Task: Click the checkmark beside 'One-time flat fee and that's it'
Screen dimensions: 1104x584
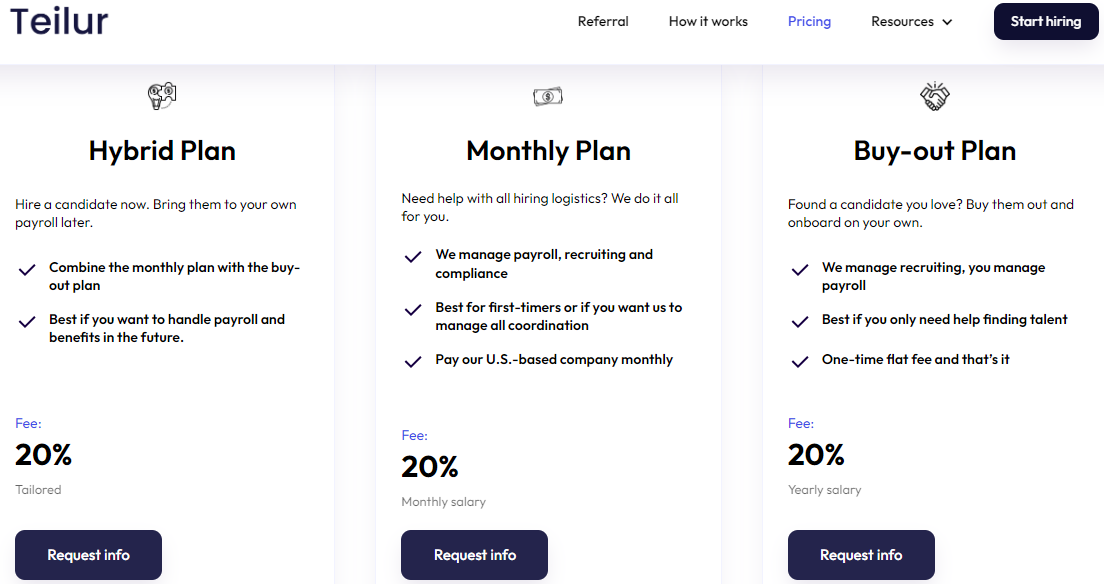Action: tap(800, 360)
